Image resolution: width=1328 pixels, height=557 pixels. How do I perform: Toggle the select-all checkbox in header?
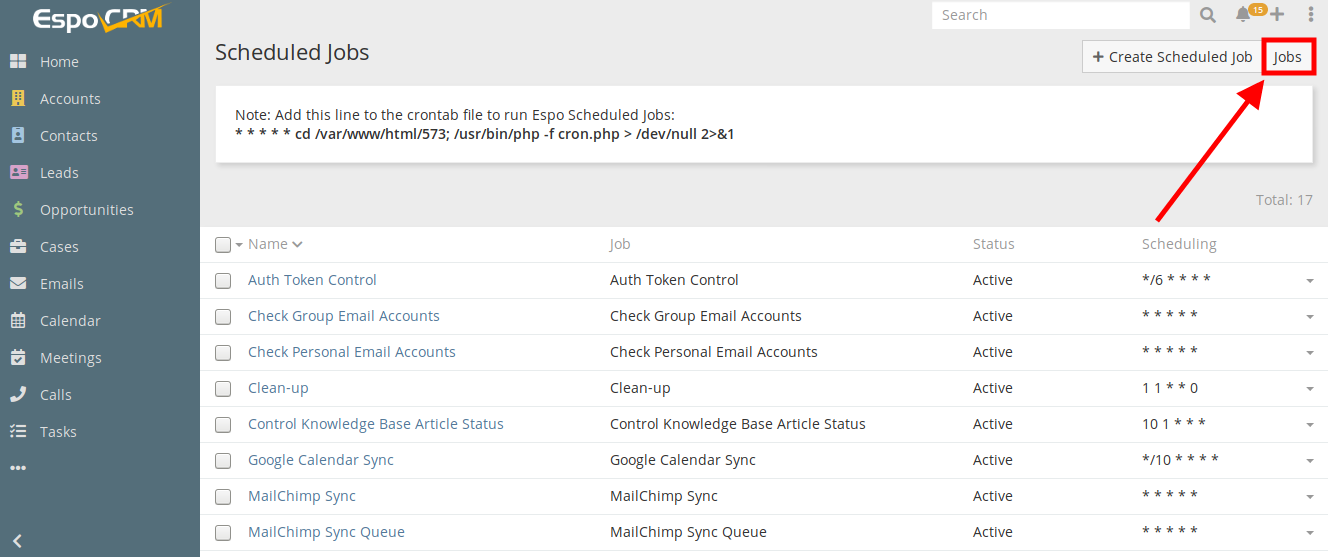(223, 245)
